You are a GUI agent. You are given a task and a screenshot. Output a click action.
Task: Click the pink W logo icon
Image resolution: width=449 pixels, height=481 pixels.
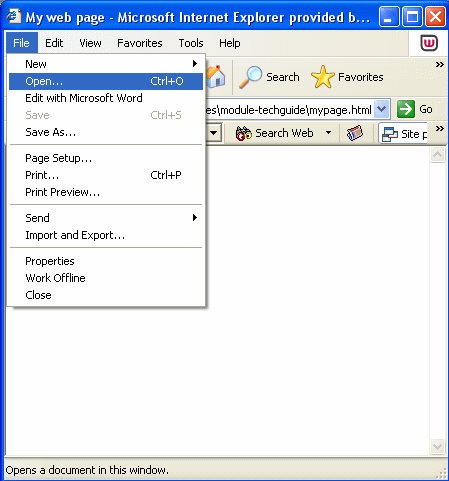point(429,43)
